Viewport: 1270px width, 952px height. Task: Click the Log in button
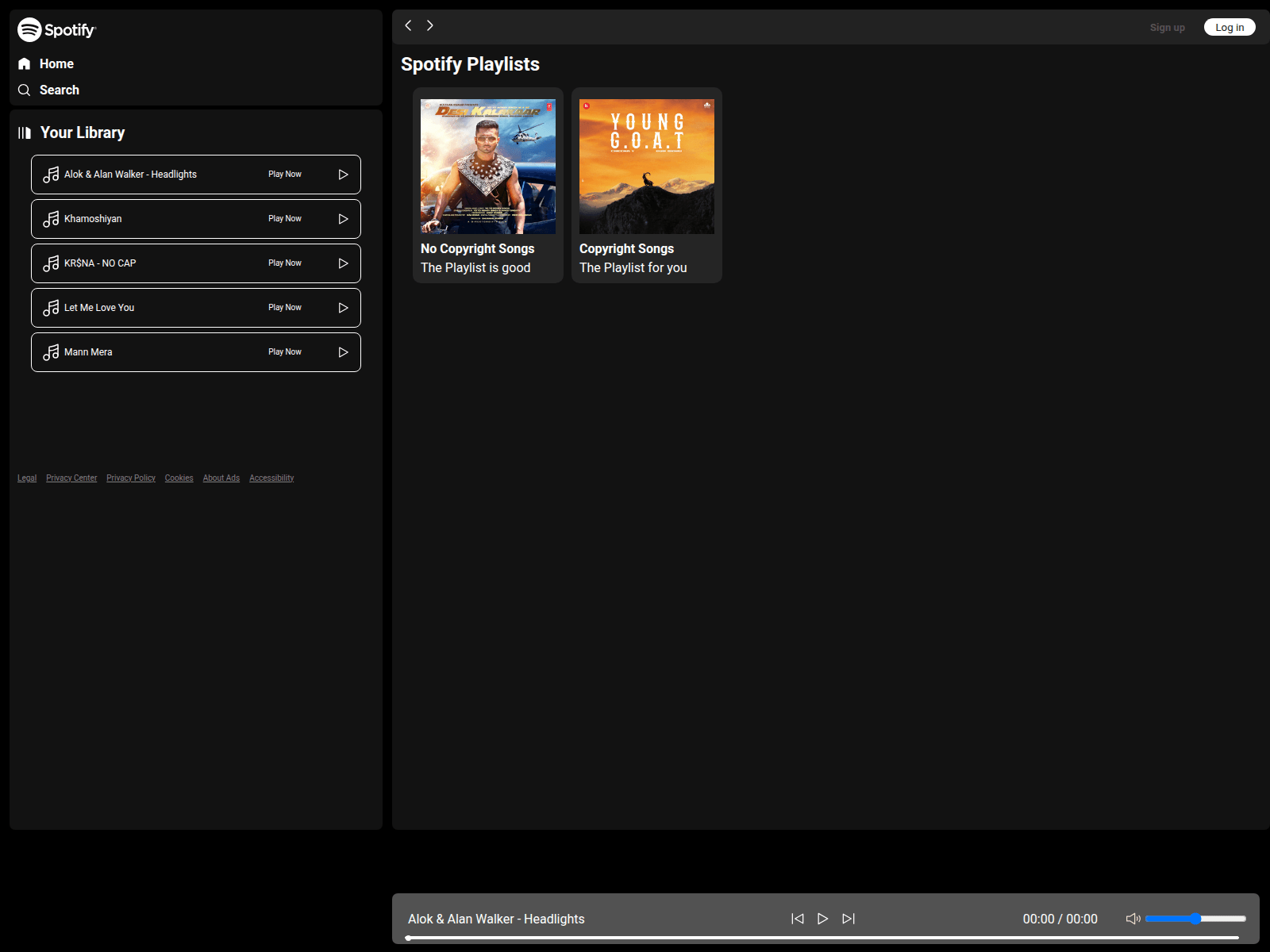click(1230, 27)
